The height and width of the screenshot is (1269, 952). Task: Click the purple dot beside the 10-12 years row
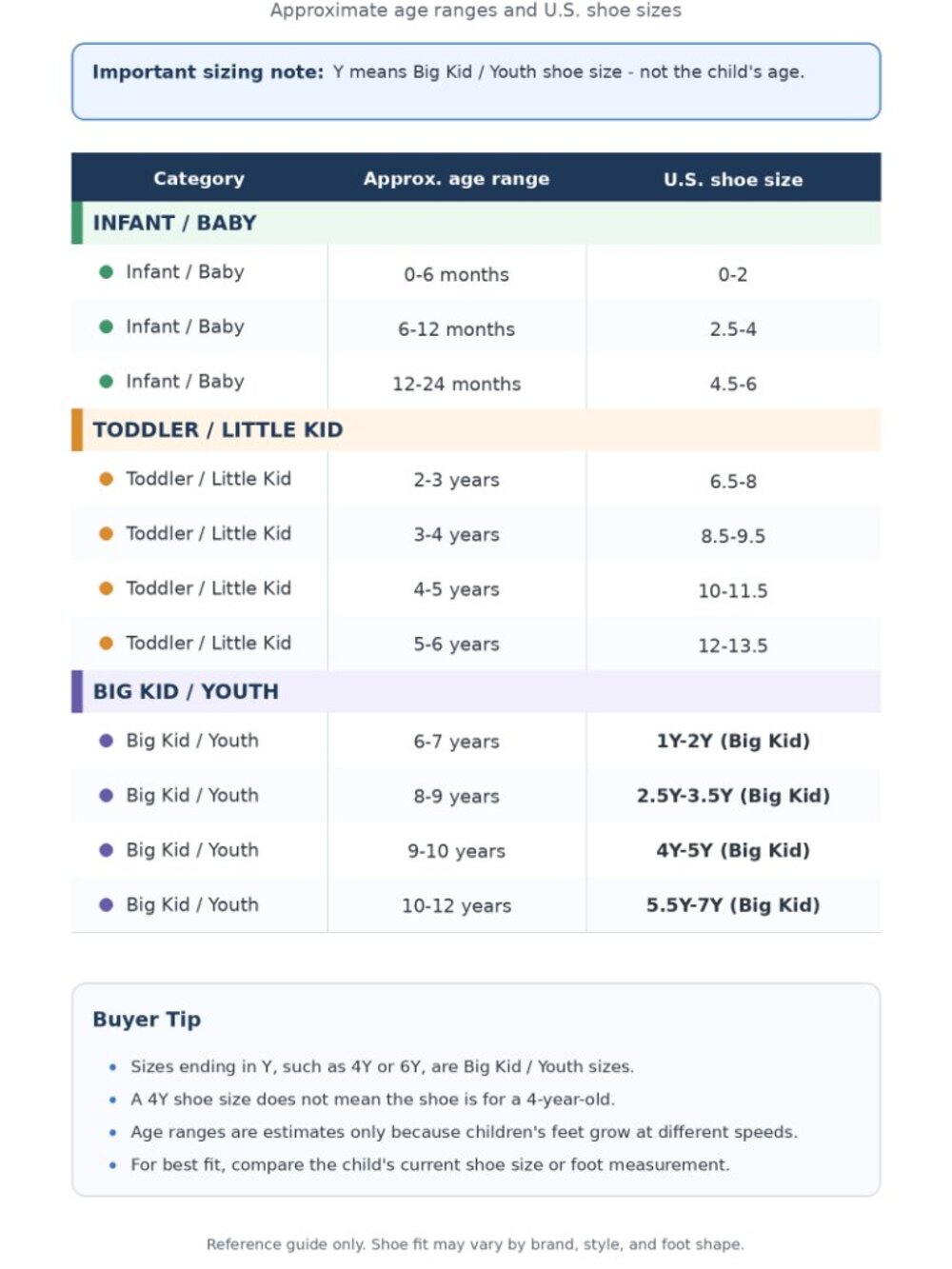(x=107, y=905)
